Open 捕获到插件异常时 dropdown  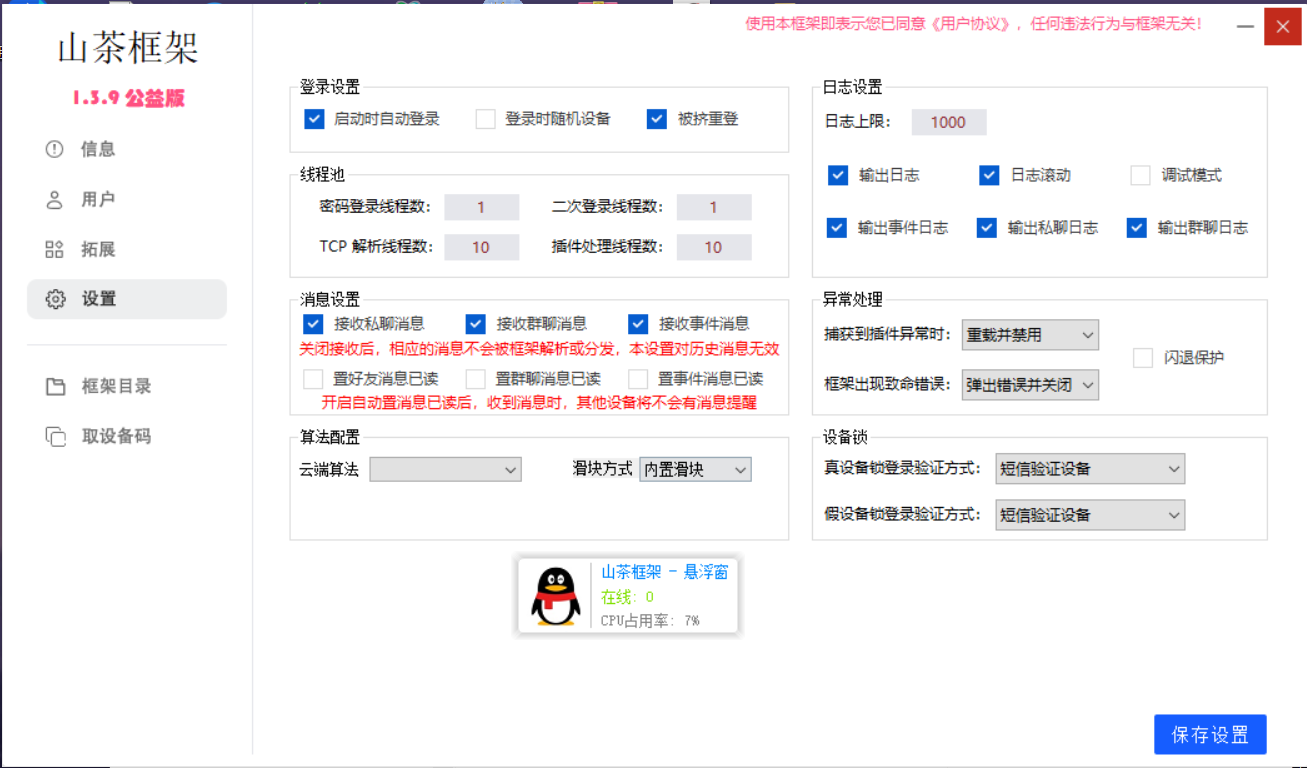click(1030, 335)
